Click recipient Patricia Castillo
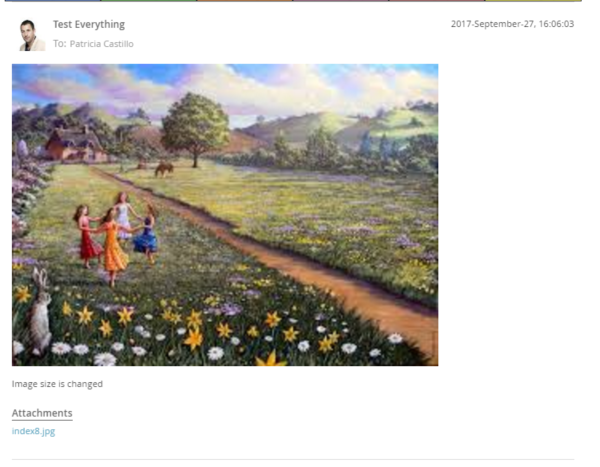 [x=101, y=44]
